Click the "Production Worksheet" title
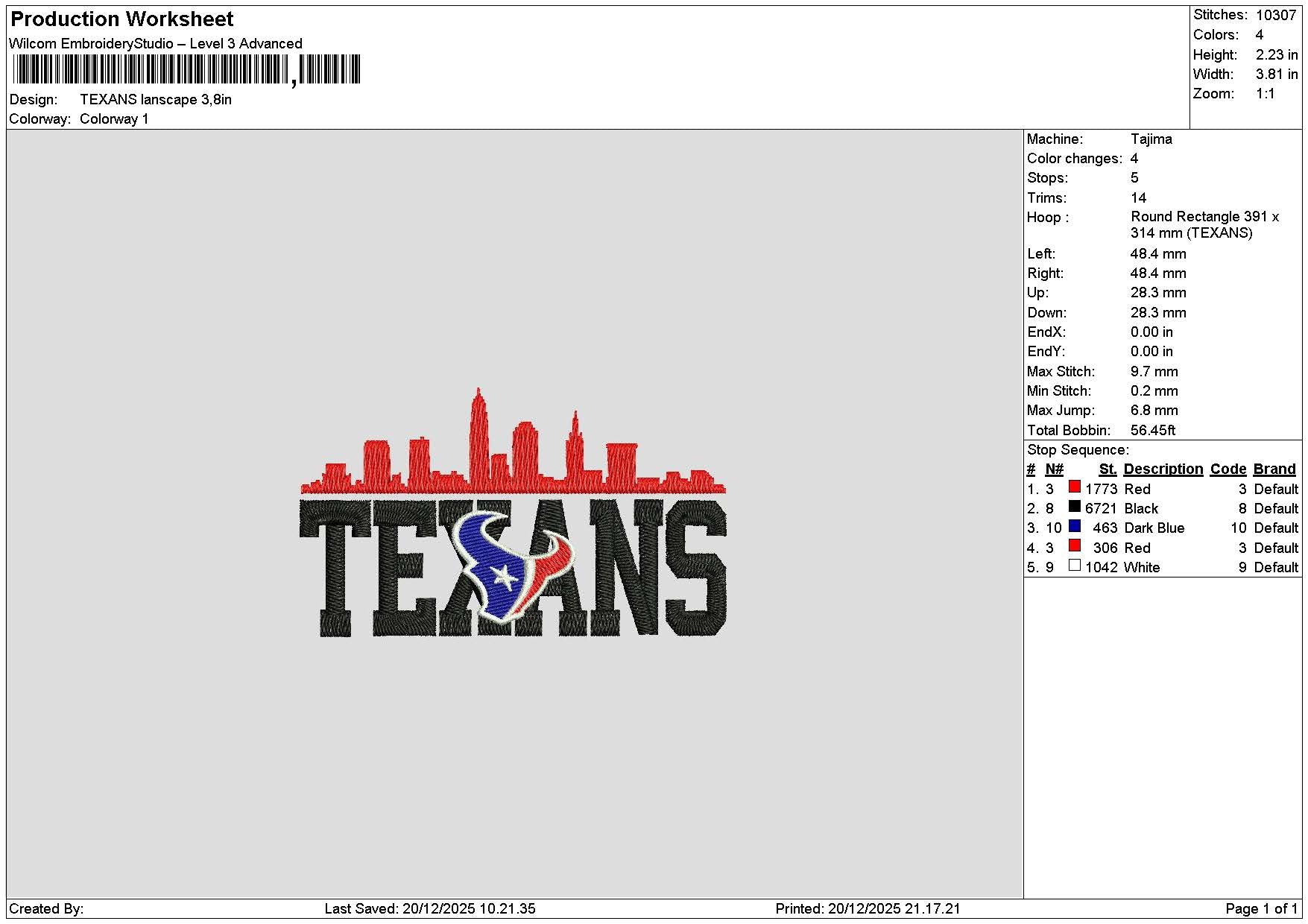Screen dimensions: 1308x924 [x=121, y=19]
